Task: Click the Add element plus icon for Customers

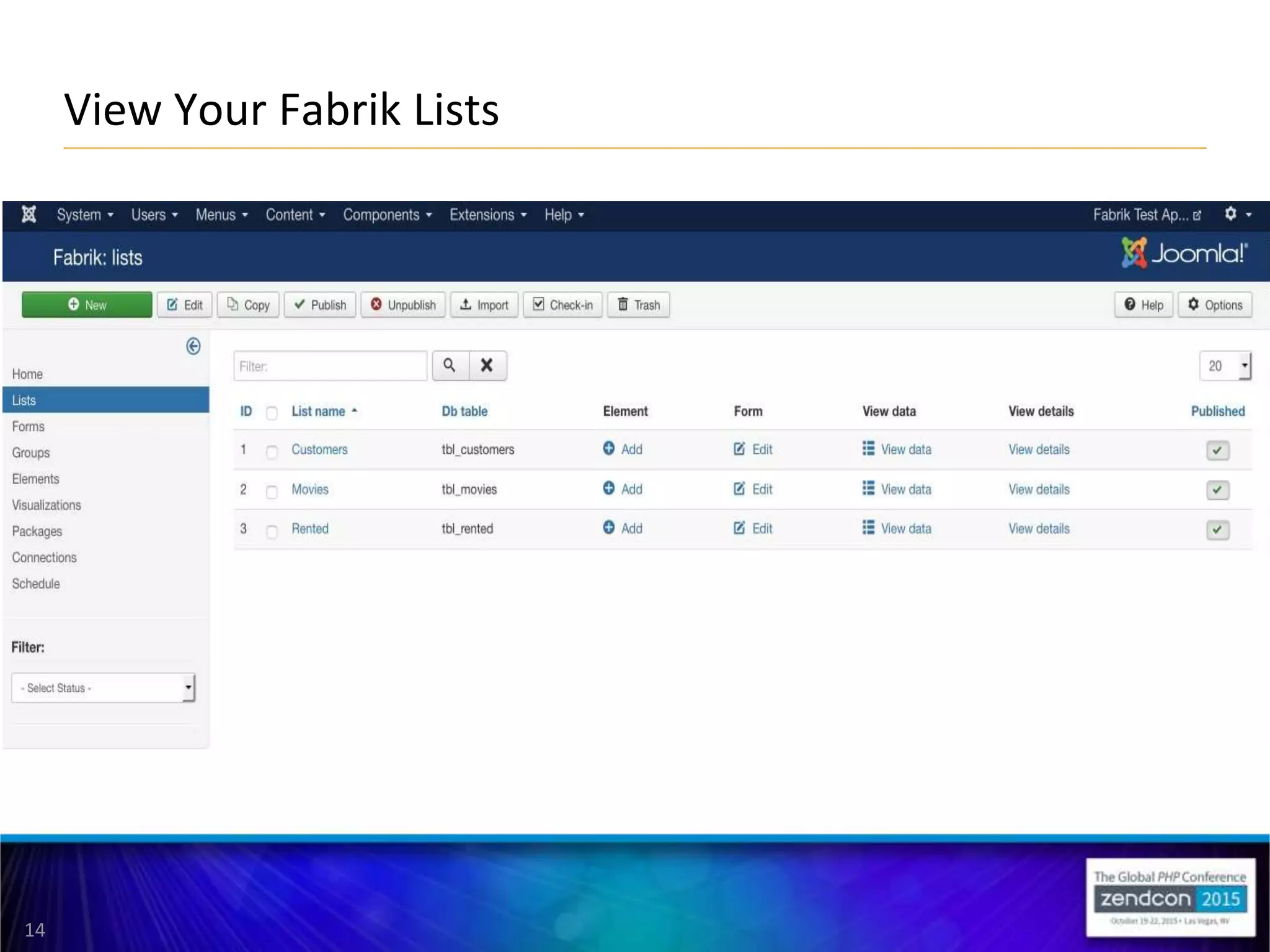Action: coord(609,448)
